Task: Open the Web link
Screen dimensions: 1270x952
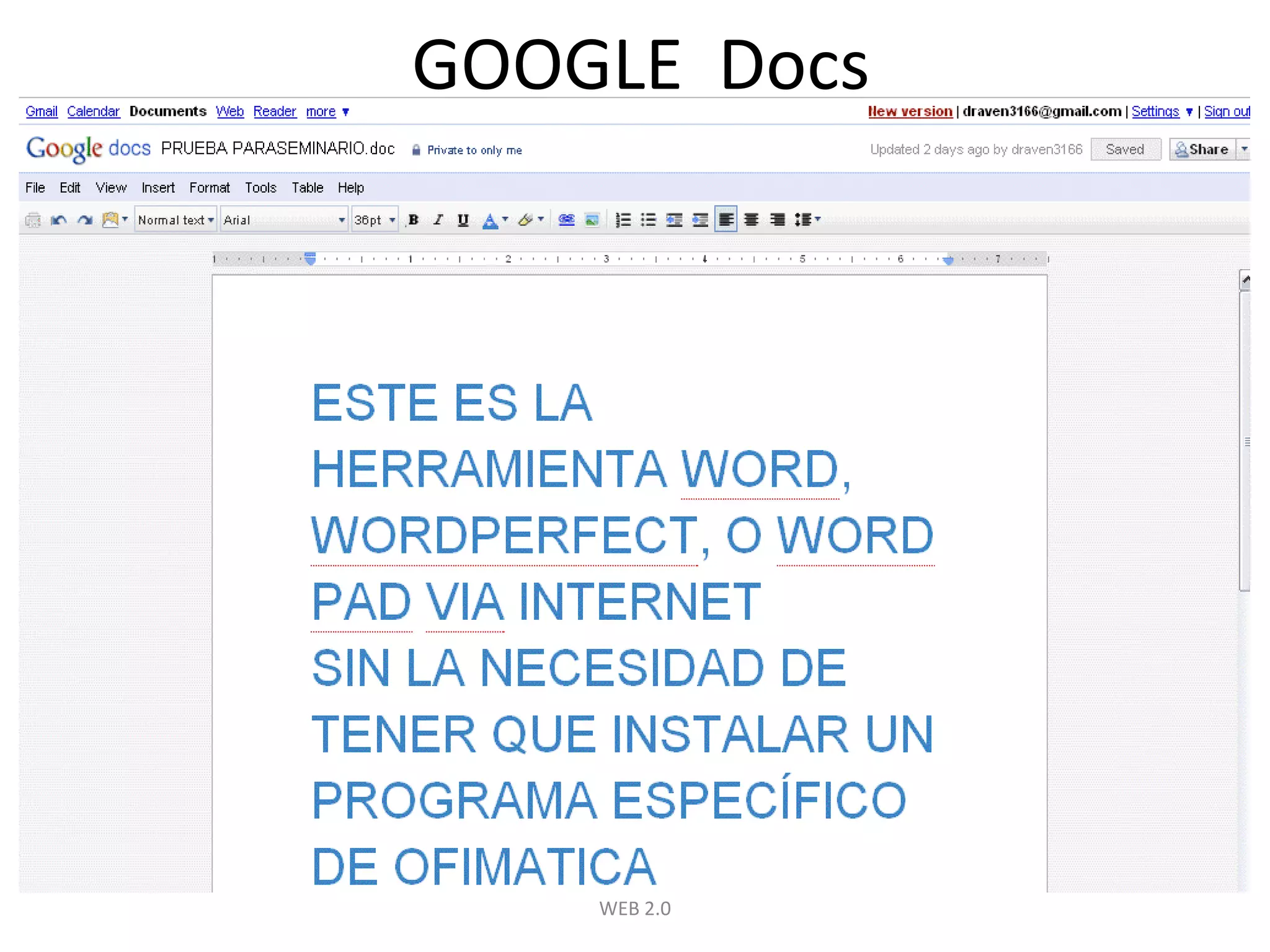Action: point(229,112)
